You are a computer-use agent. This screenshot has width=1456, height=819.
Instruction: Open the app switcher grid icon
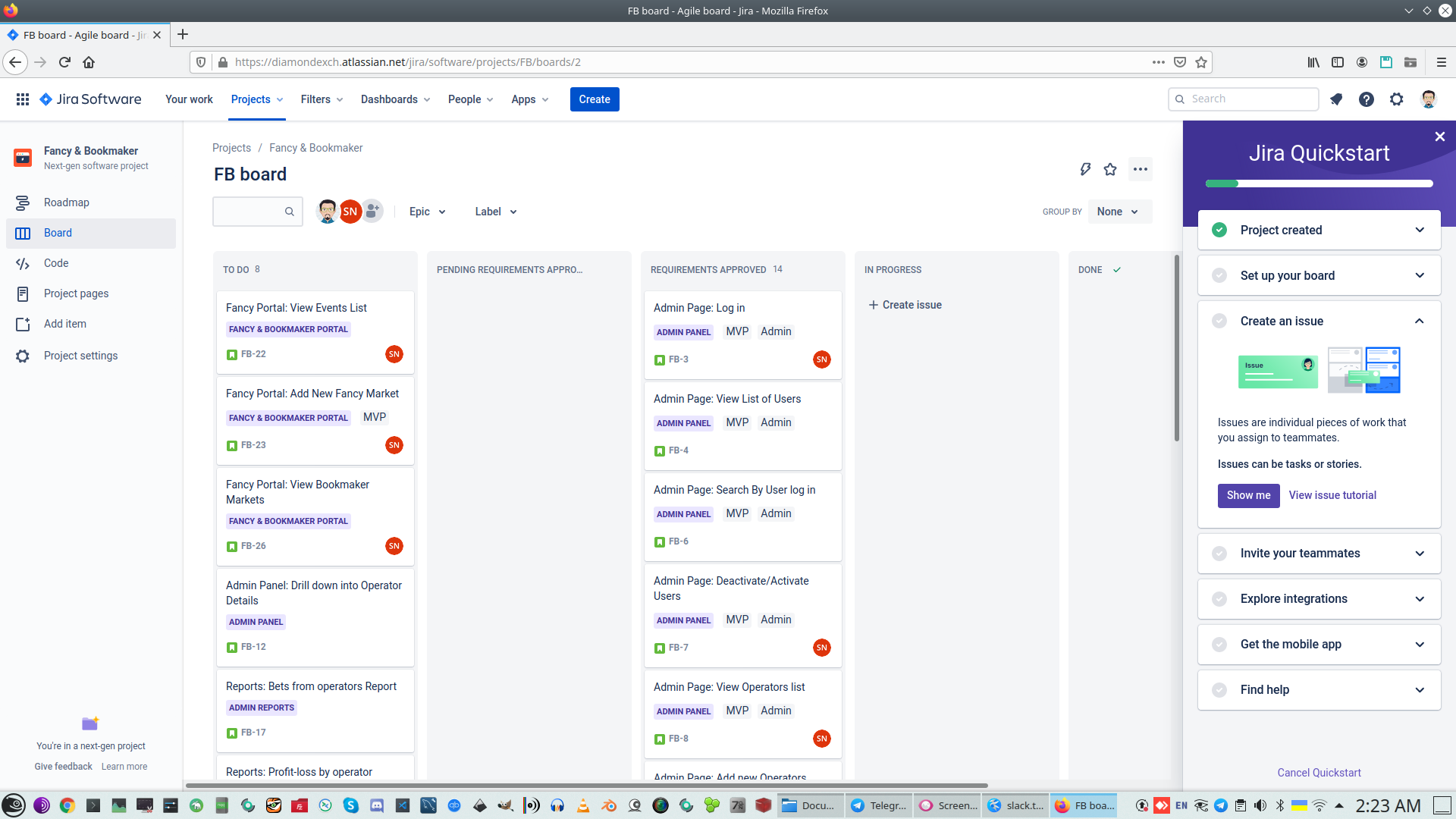coord(23,99)
